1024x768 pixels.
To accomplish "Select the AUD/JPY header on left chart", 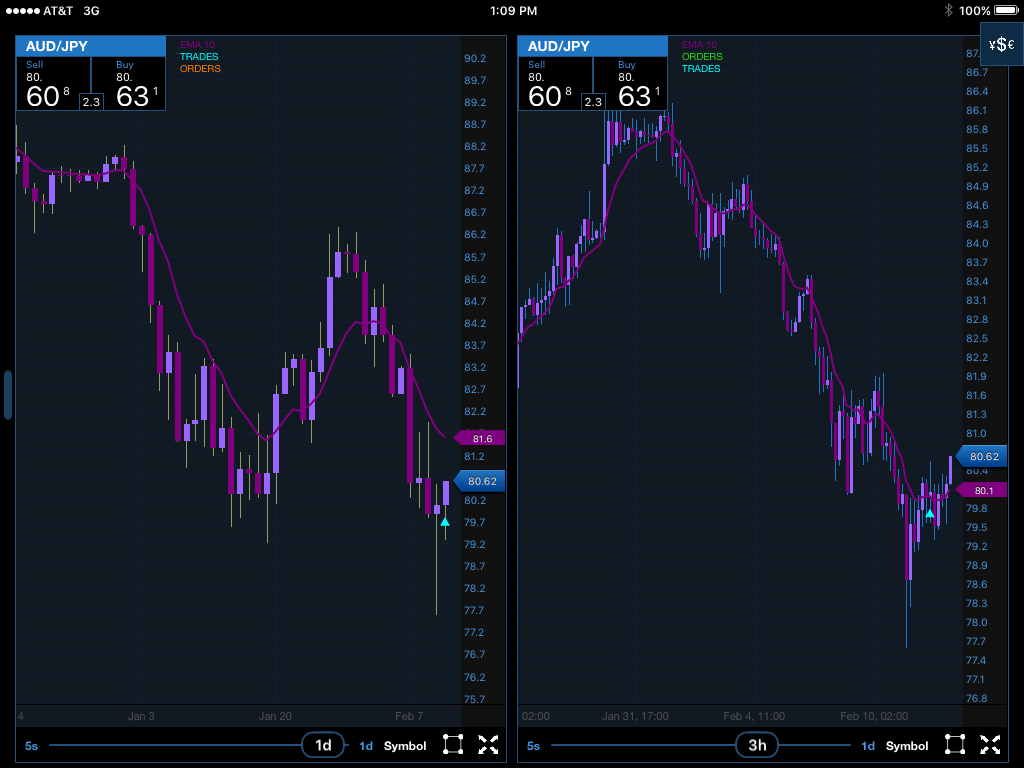I will click(x=90, y=46).
